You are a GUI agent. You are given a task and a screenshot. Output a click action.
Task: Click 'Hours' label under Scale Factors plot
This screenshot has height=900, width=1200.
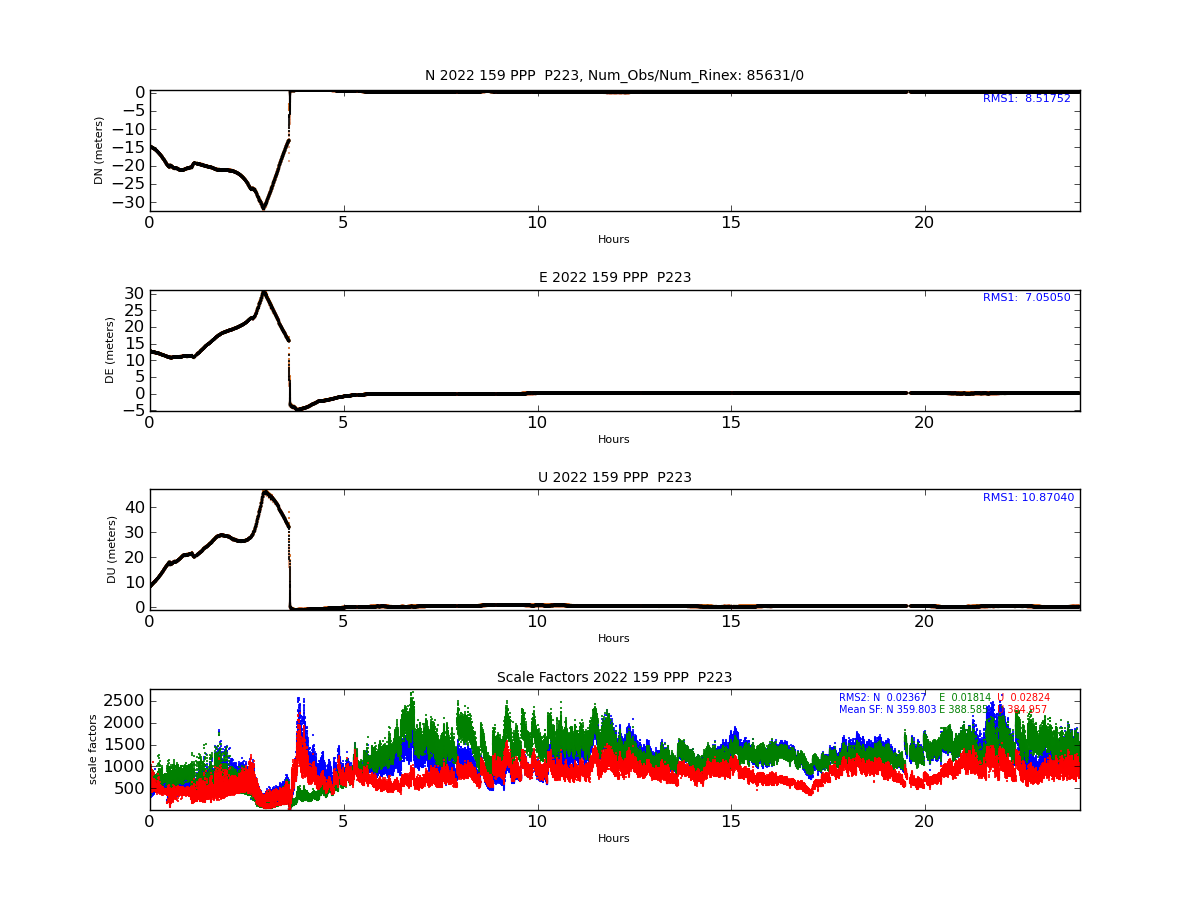[x=614, y=839]
